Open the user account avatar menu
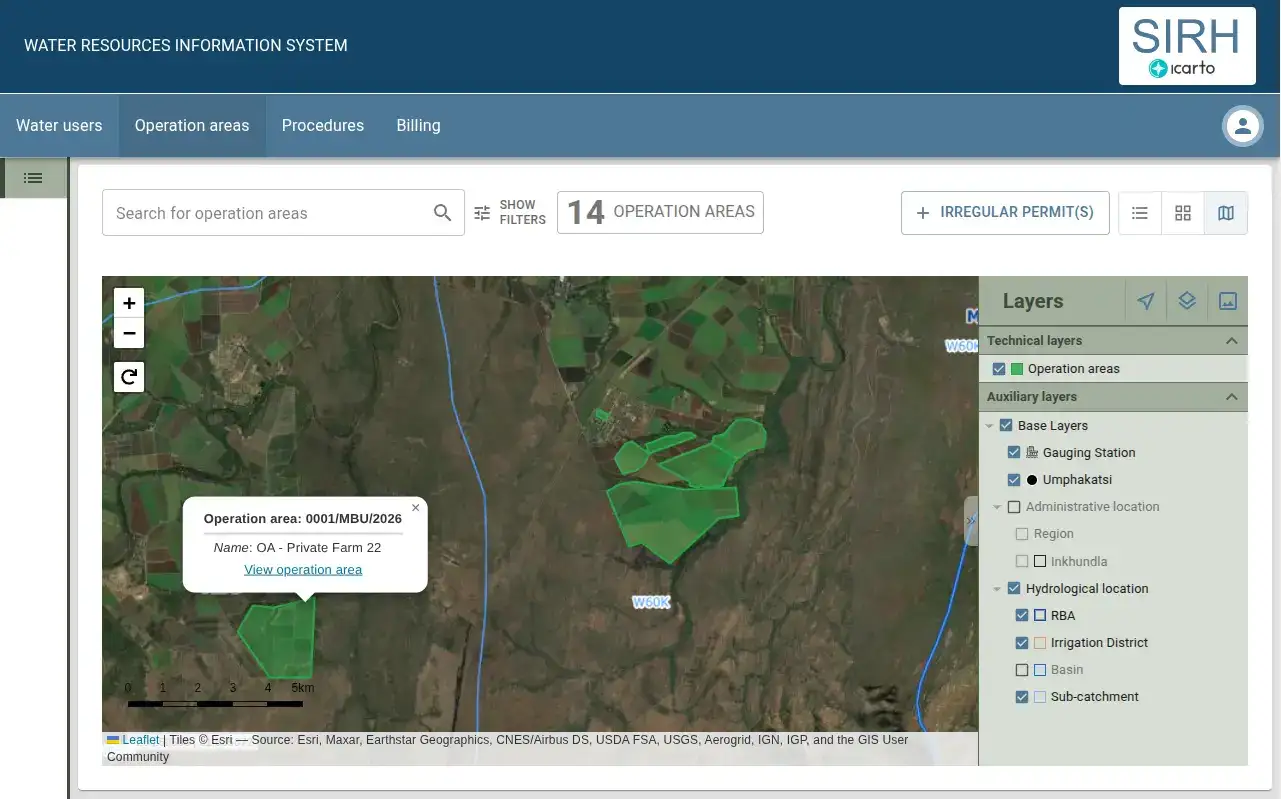Viewport: 1281px width, 799px height. point(1243,126)
